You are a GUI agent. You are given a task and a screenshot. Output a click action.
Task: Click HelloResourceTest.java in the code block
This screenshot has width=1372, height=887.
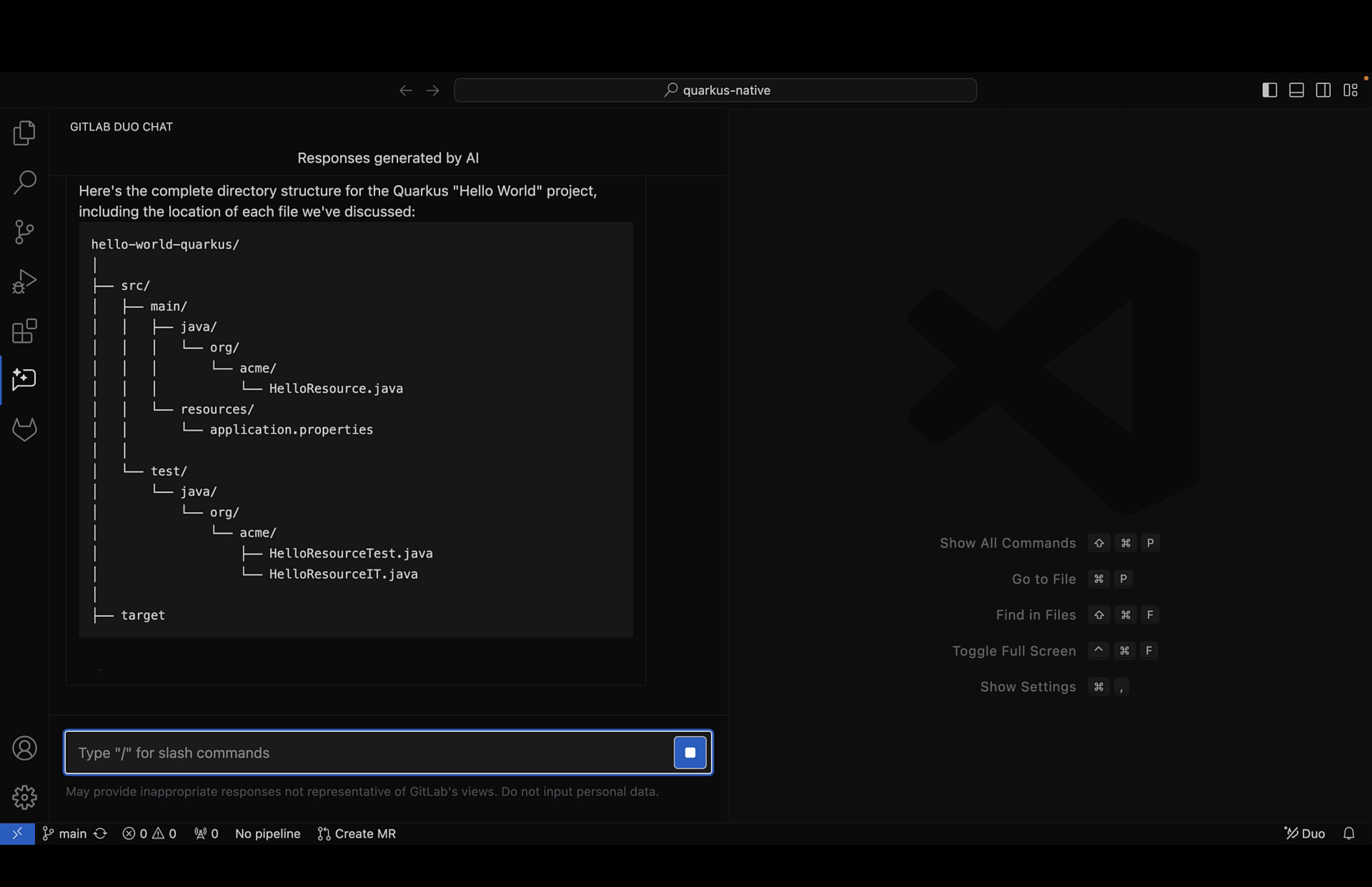coord(351,554)
